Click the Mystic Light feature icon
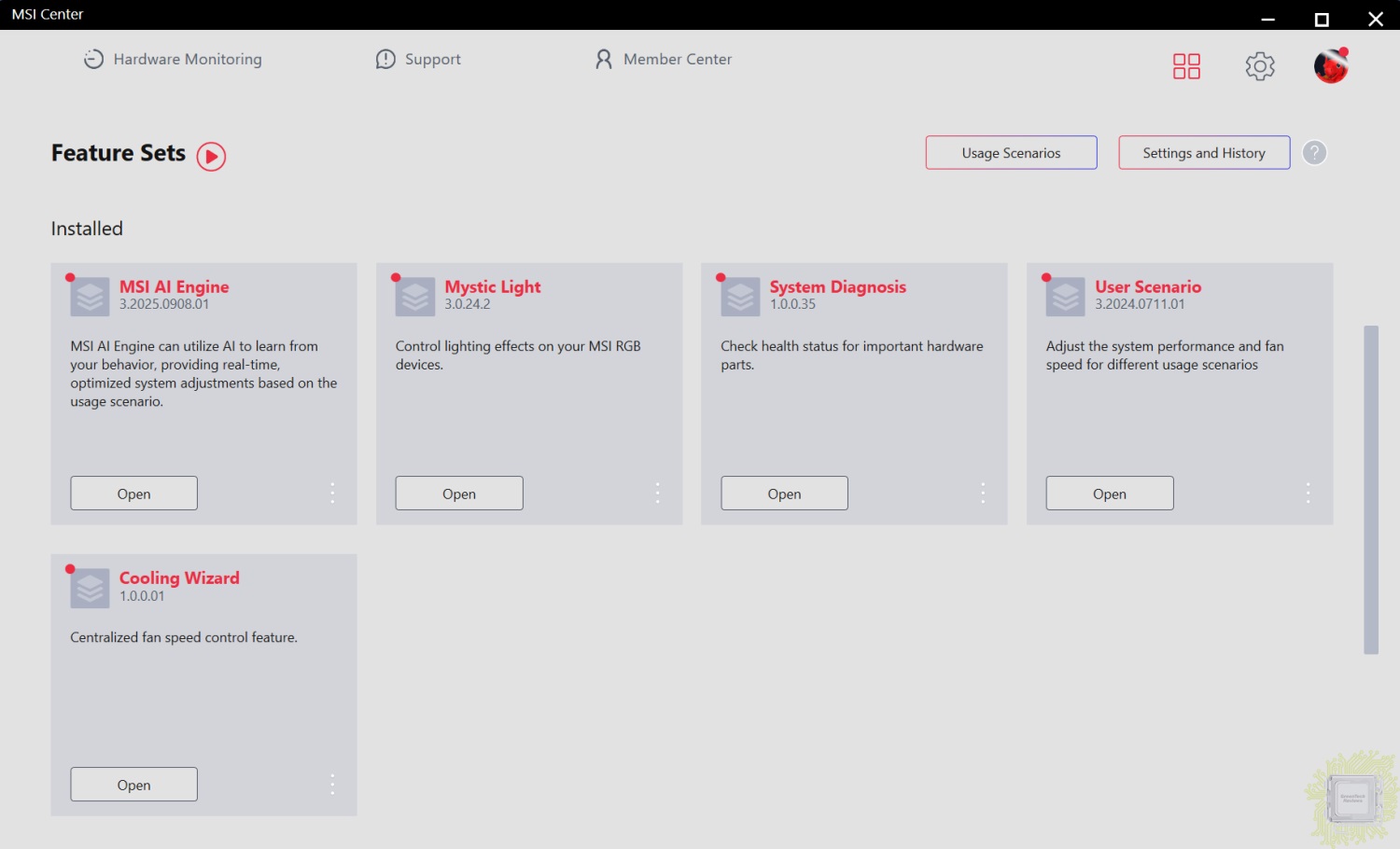The width and height of the screenshot is (1400, 849). [415, 298]
